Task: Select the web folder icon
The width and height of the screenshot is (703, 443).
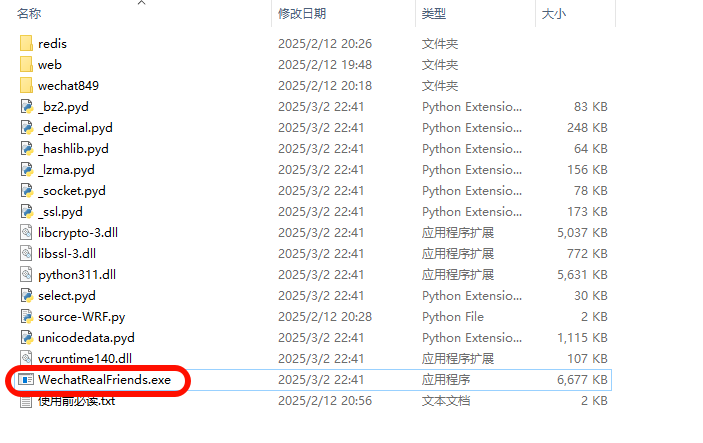Action: [26, 65]
